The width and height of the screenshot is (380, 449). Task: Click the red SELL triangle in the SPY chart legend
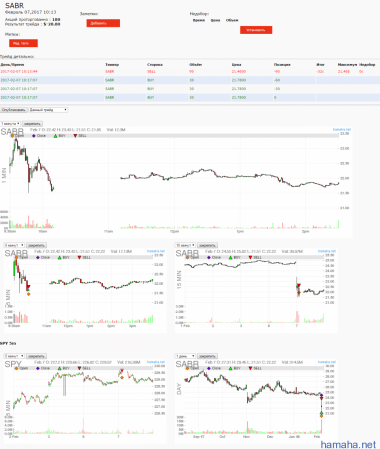click(79, 368)
